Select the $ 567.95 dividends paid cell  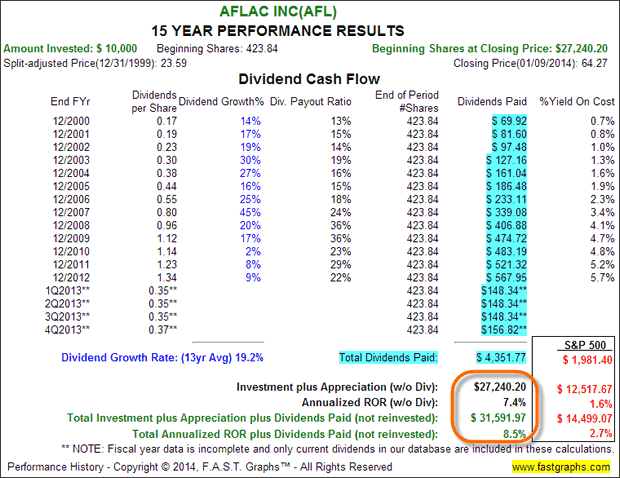coord(506,278)
